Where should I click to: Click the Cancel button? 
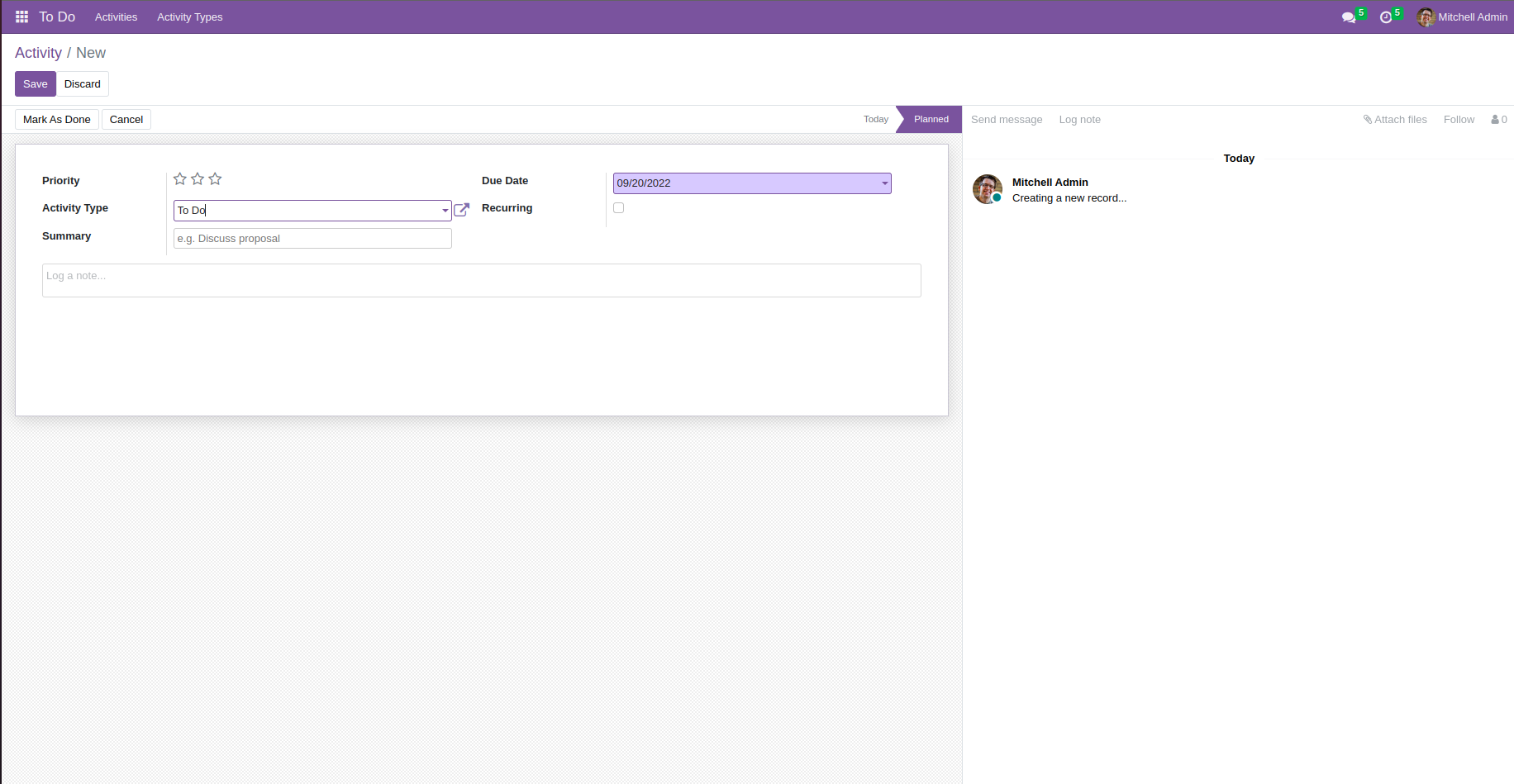pyautogui.click(x=126, y=120)
